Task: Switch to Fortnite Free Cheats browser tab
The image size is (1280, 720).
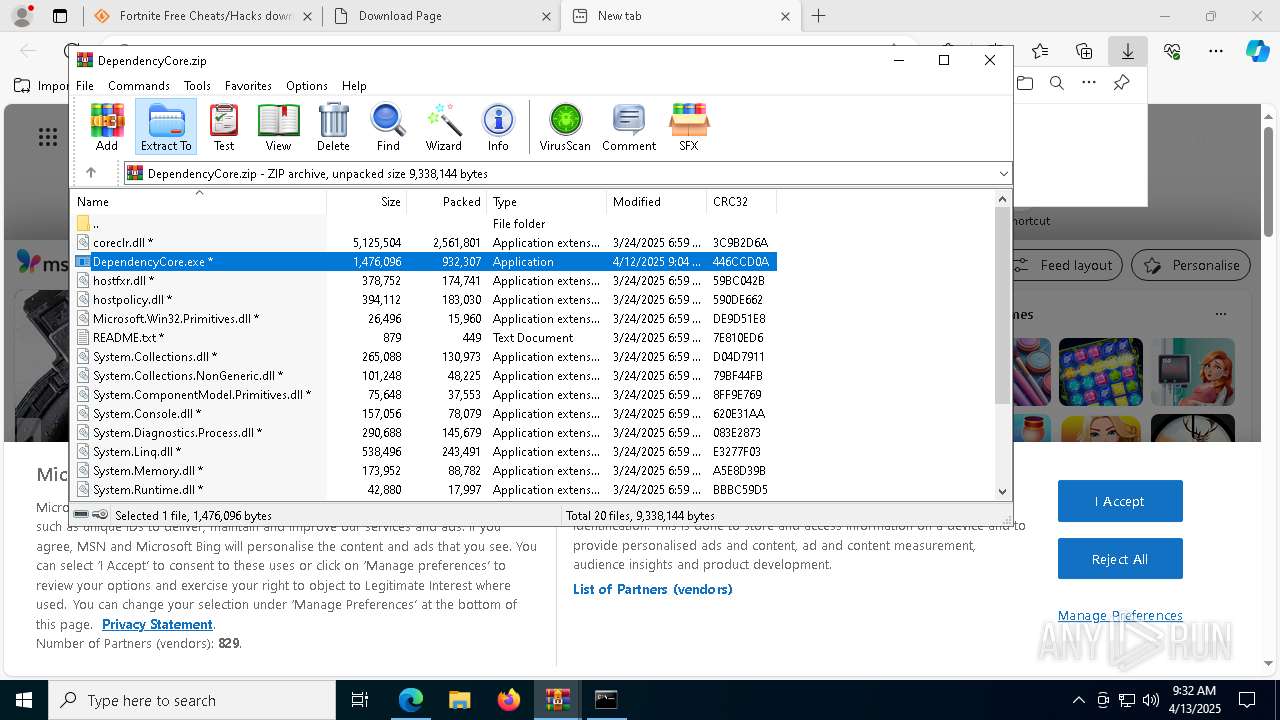Action: (203, 16)
